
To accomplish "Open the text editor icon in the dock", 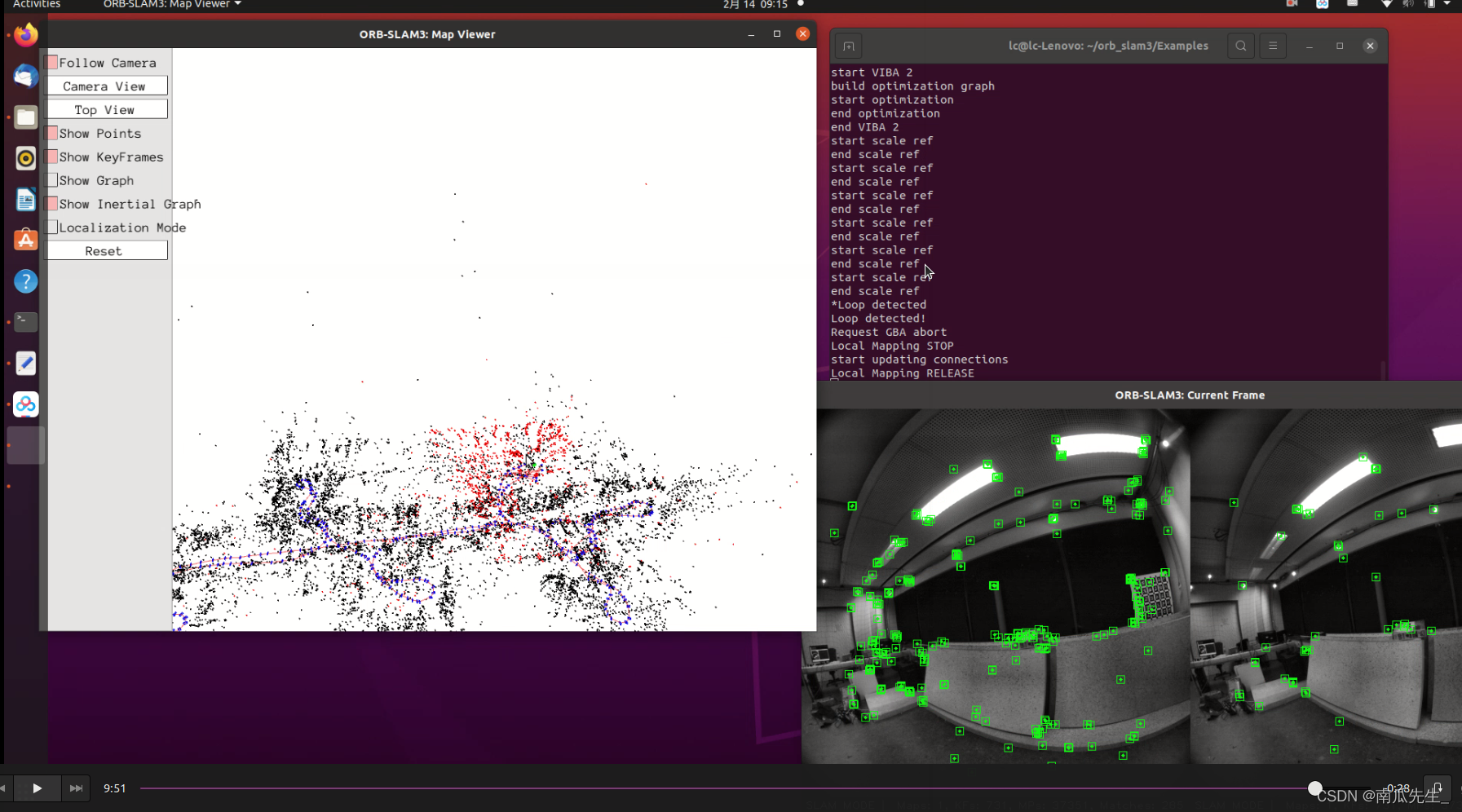I will pos(26,363).
